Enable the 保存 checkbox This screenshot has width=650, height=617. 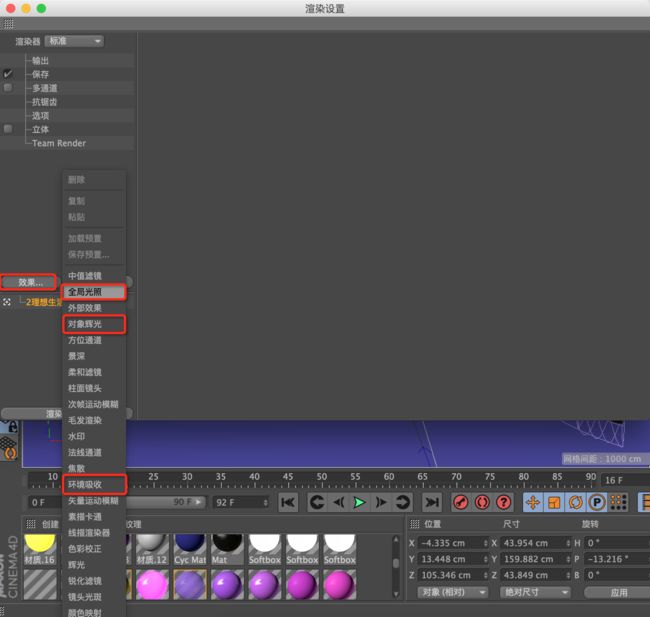[8, 74]
